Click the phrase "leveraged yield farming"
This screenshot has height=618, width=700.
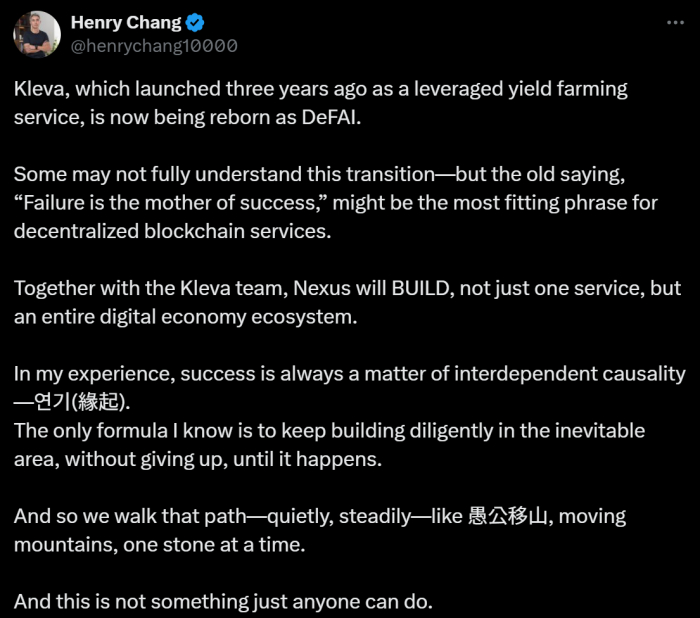(x=521, y=89)
